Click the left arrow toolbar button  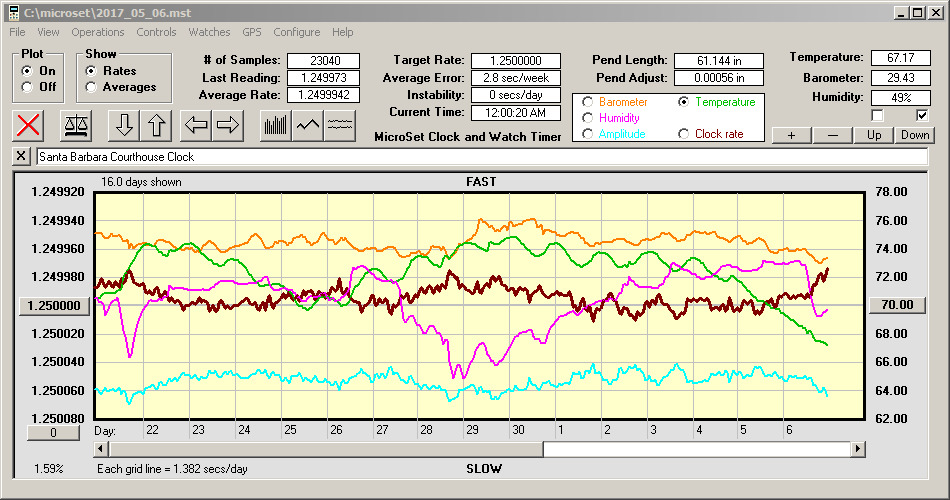pyautogui.click(x=196, y=125)
